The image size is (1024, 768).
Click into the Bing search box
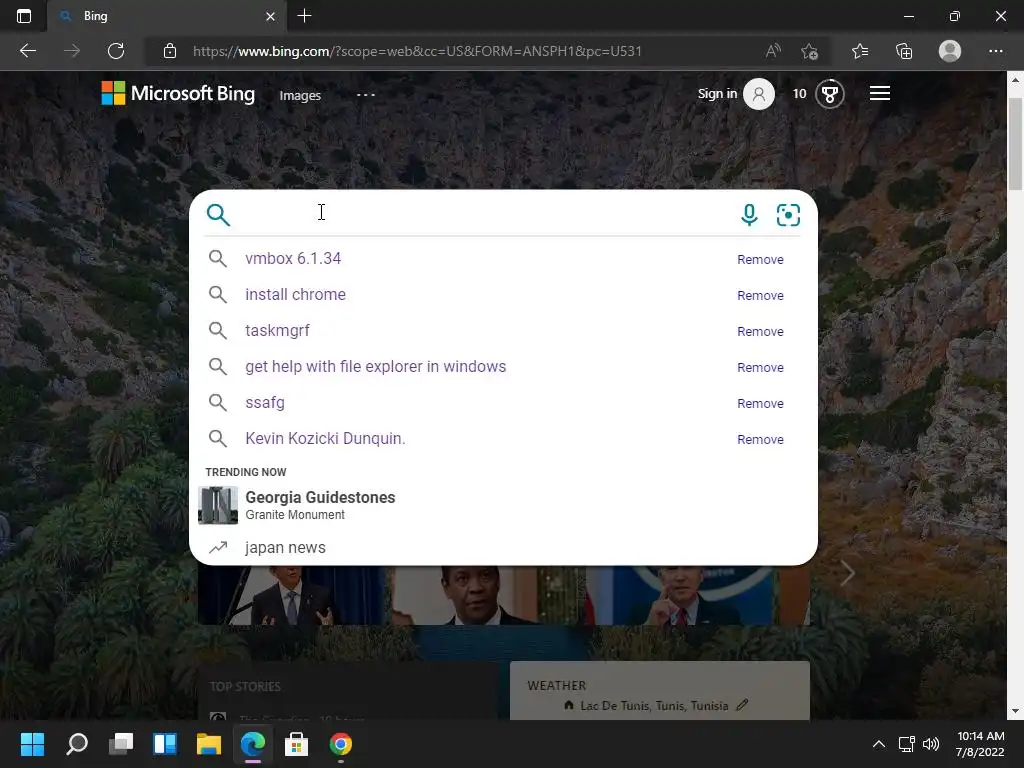click(x=483, y=214)
